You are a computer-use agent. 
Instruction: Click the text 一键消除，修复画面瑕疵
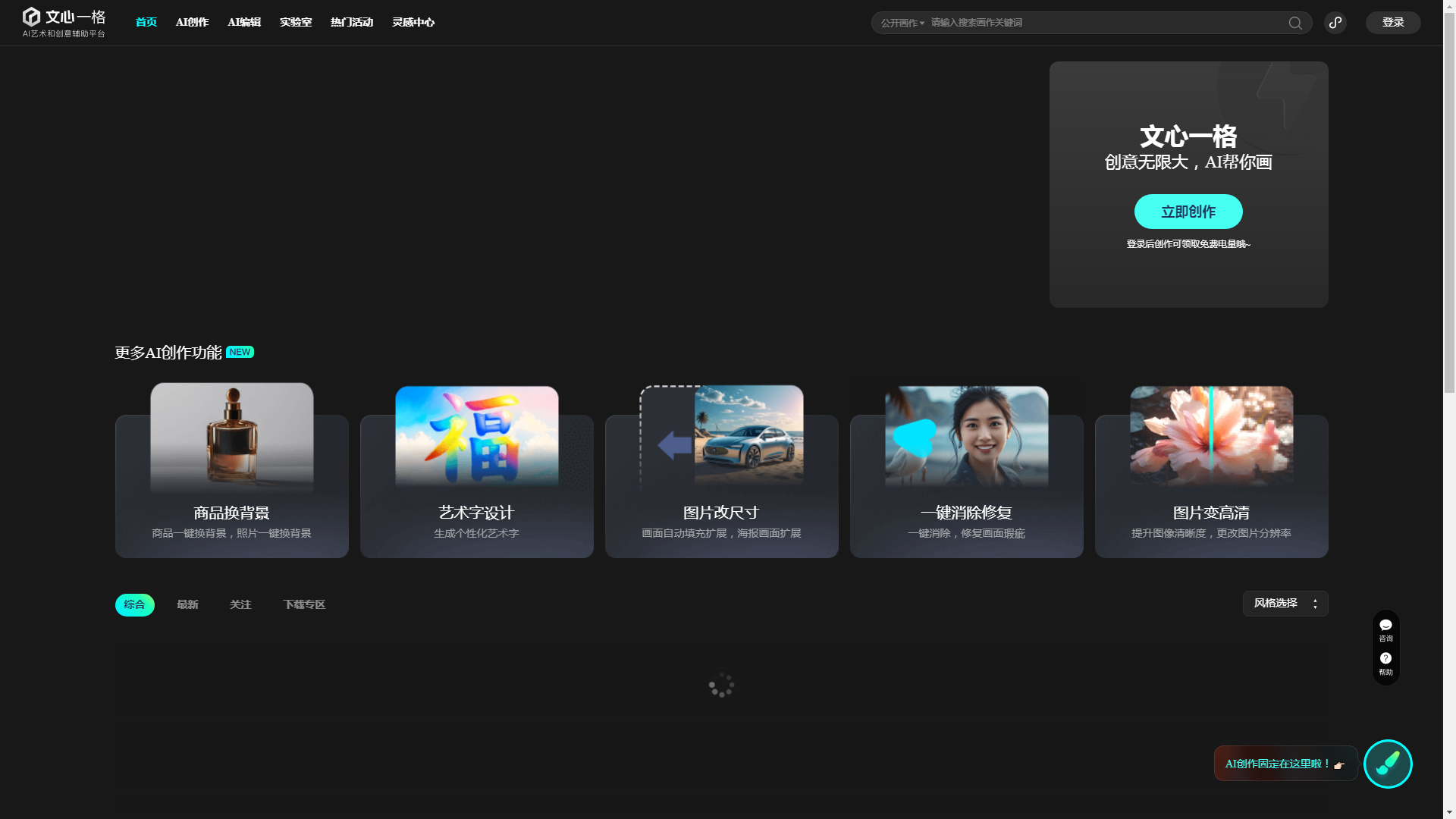pyautogui.click(x=967, y=534)
